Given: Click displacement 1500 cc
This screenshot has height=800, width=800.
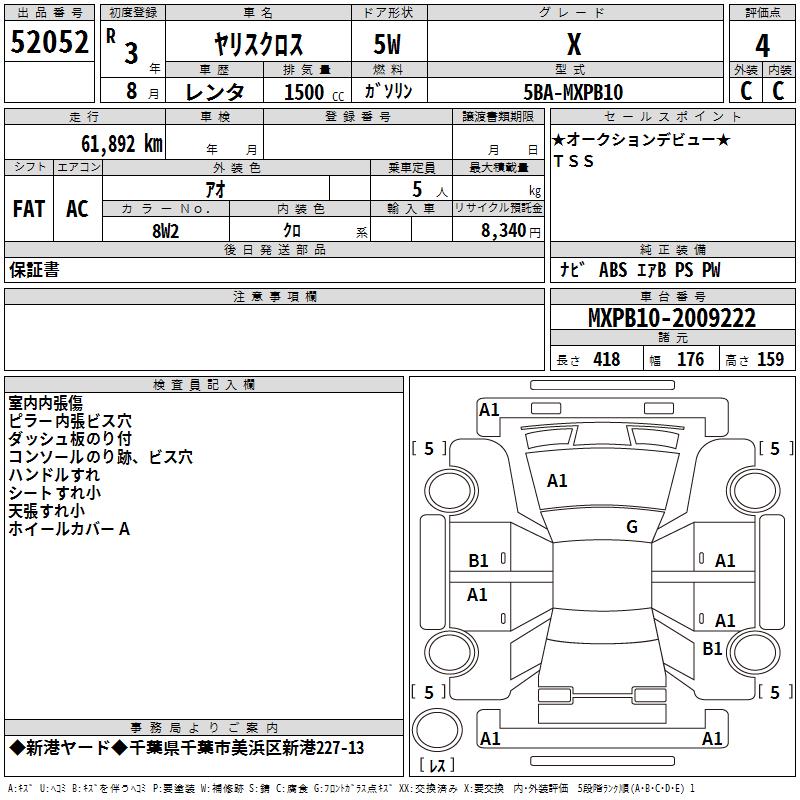Looking at the screenshot, I should click(x=314, y=92).
